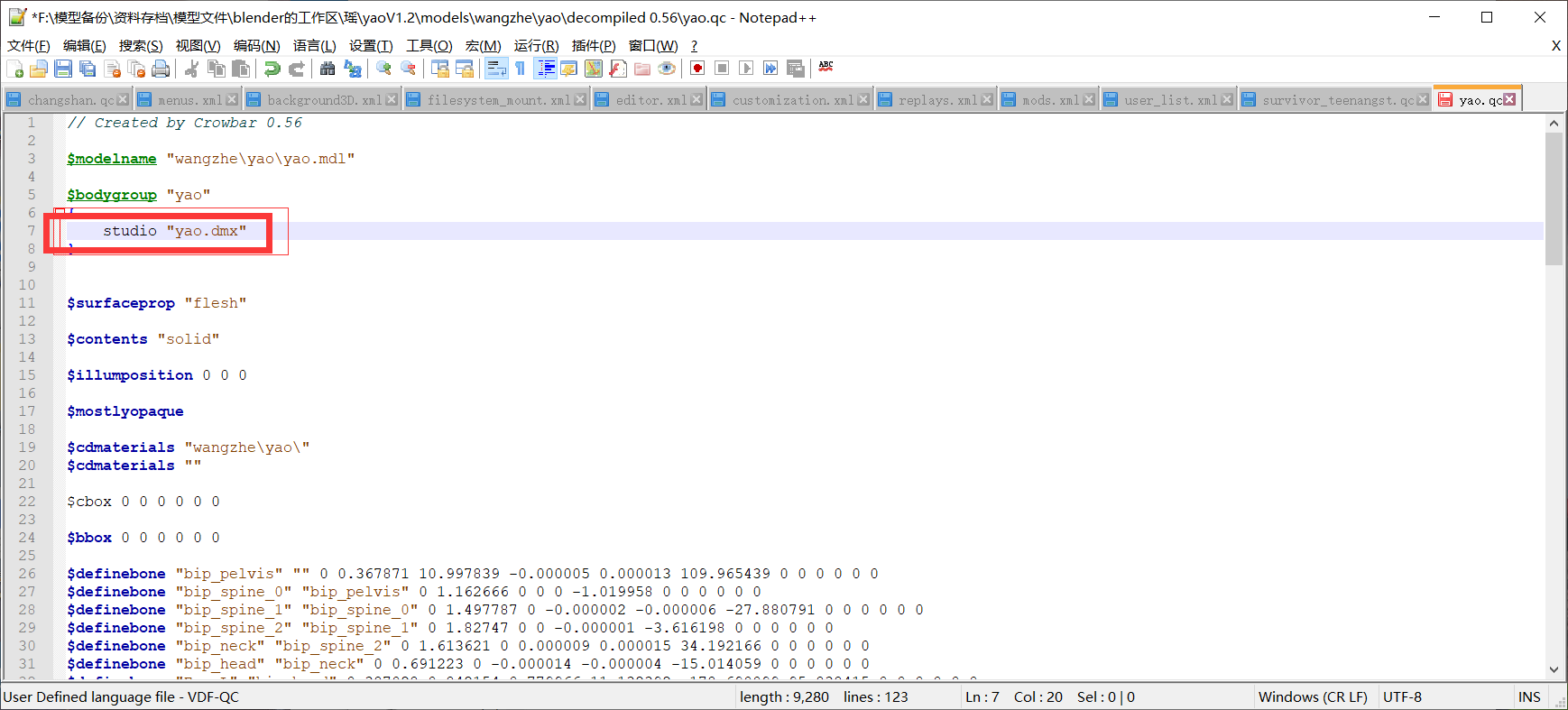The image size is (1568, 710).
Task: Copy selection with the toolbar Copy icon
Action: [217, 69]
